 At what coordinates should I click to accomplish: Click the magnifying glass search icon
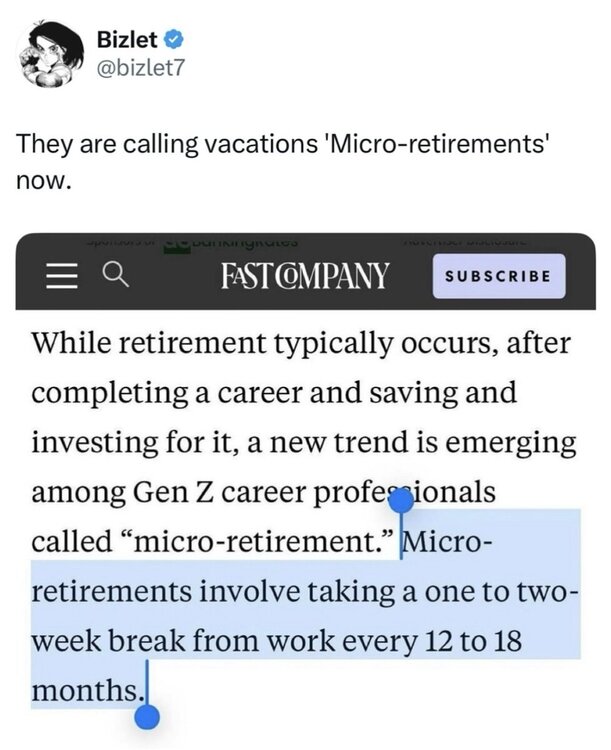coord(116,276)
